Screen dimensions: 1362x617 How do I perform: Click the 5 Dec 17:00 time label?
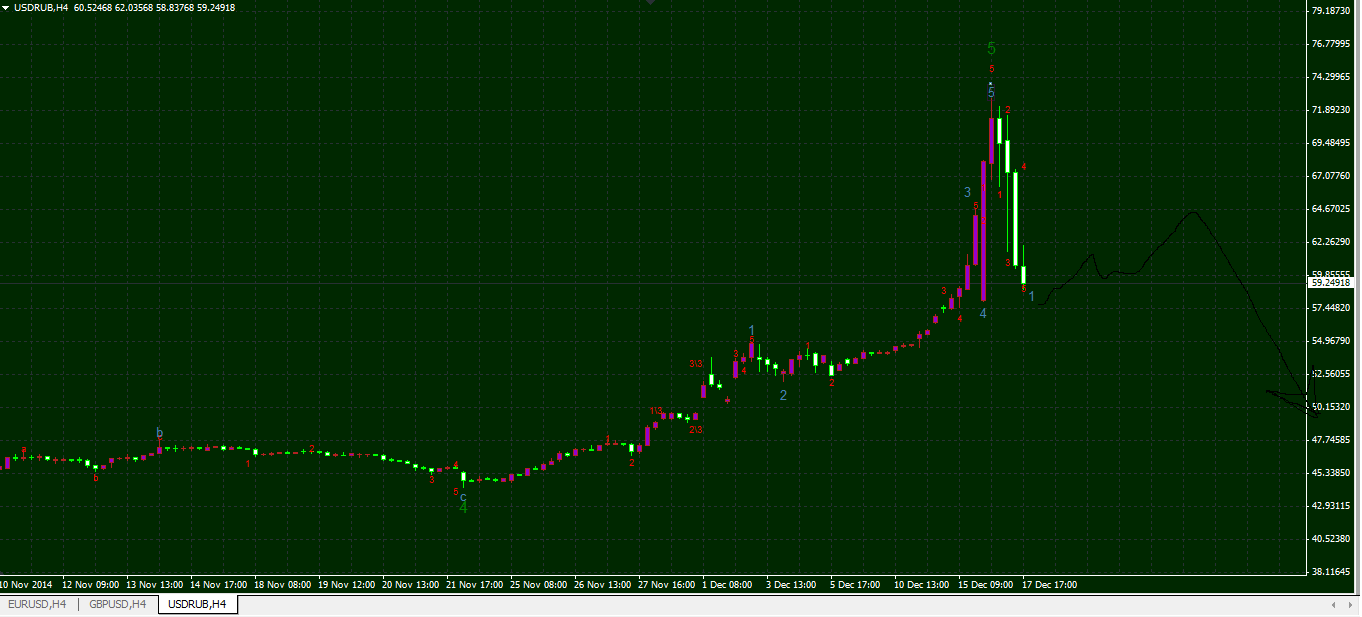tap(855, 584)
